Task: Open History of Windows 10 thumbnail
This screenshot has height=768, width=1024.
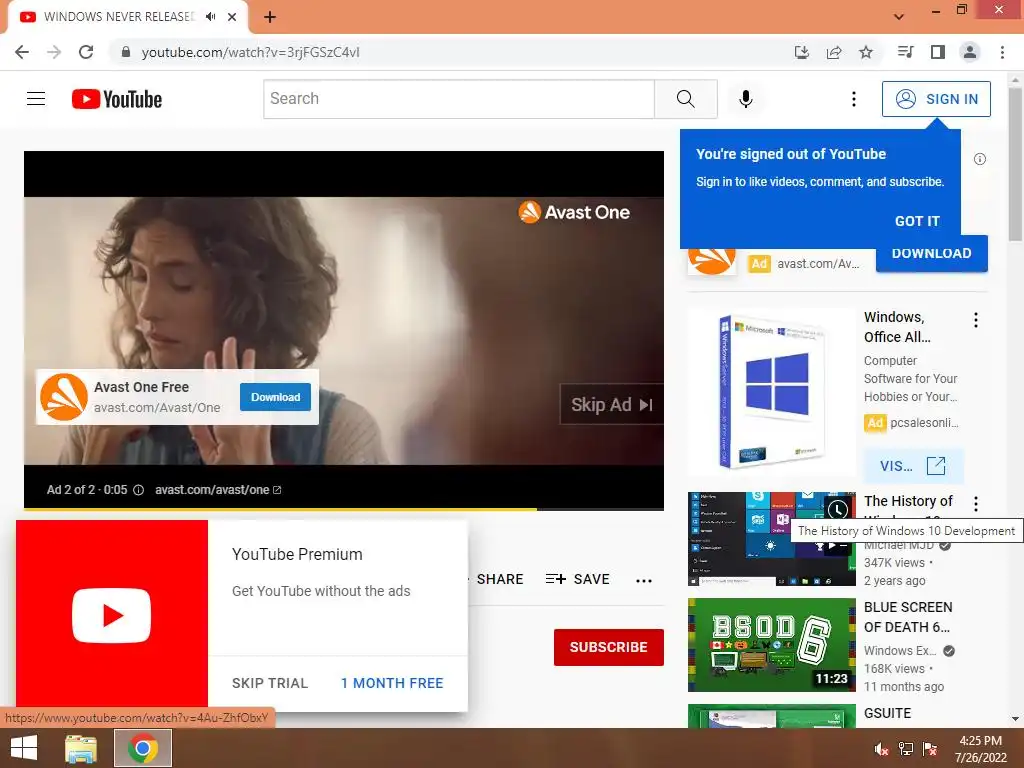Action: pos(771,539)
